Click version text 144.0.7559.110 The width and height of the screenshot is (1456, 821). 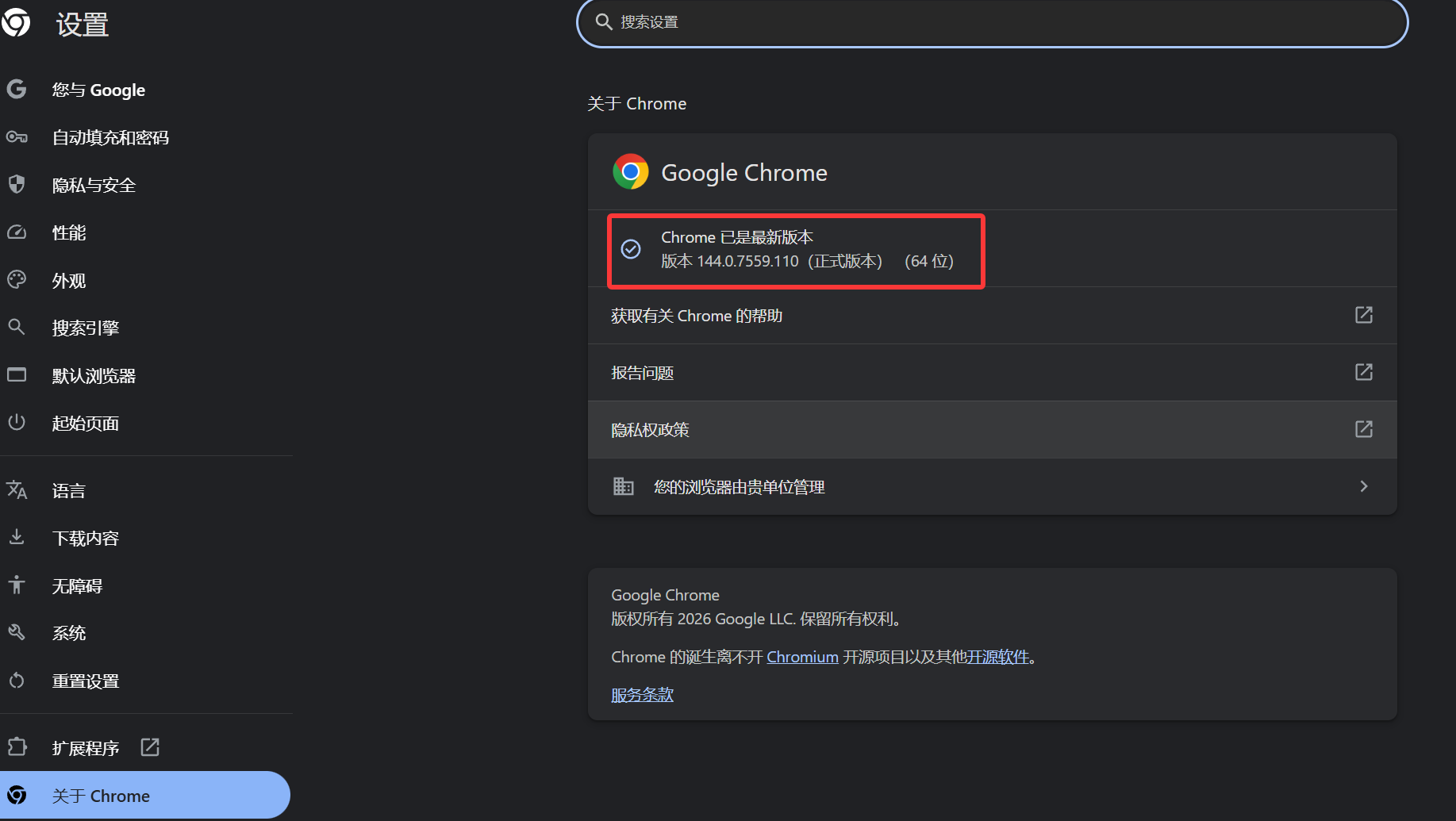(x=747, y=261)
